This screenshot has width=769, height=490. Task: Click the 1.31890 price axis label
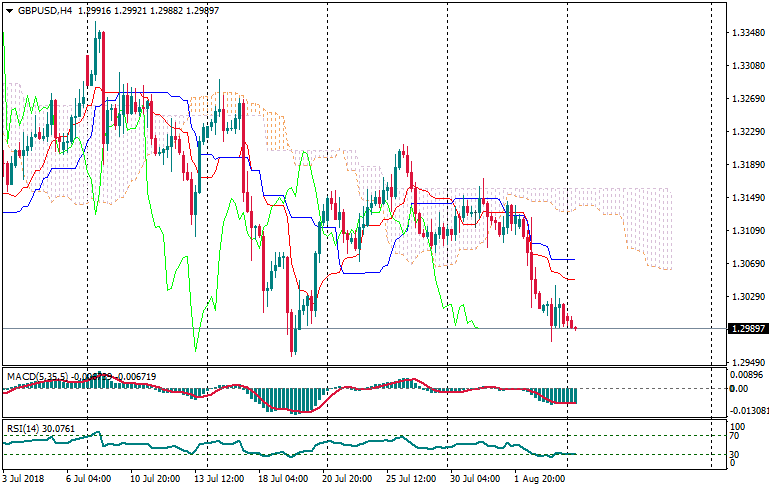(x=745, y=165)
